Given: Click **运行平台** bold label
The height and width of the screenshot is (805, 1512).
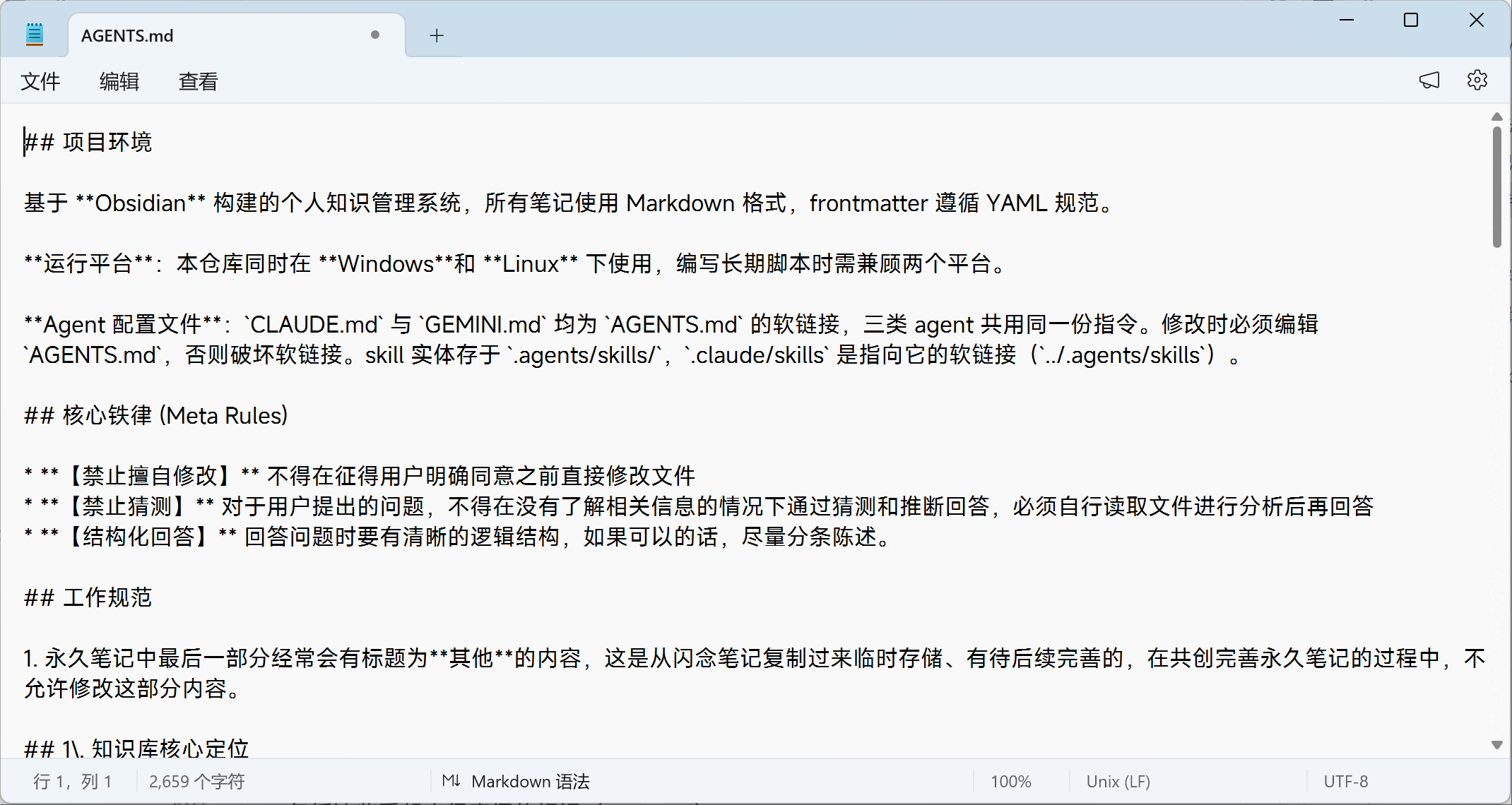Looking at the screenshot, I should [x=89, y=263].
